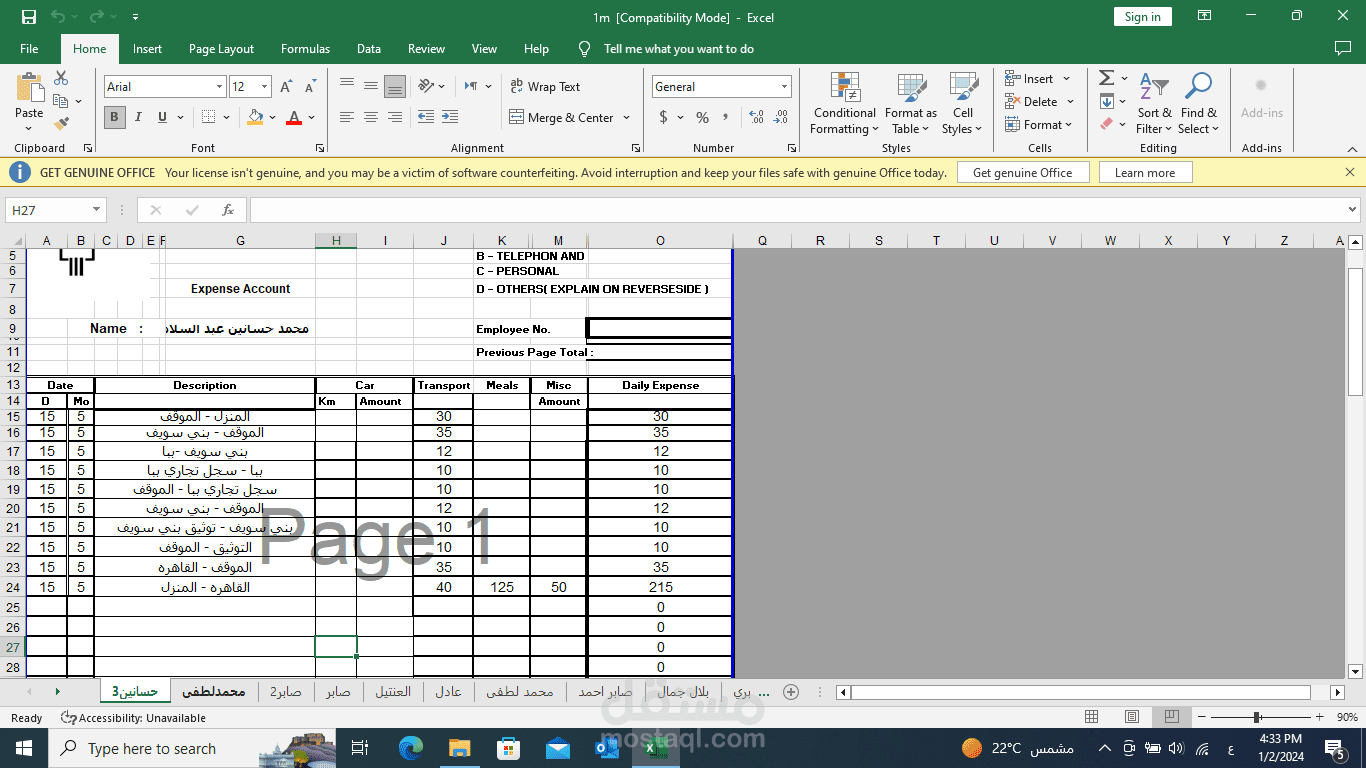
Task: Click the Format Painter brush icon
Action: pos(61,124)
